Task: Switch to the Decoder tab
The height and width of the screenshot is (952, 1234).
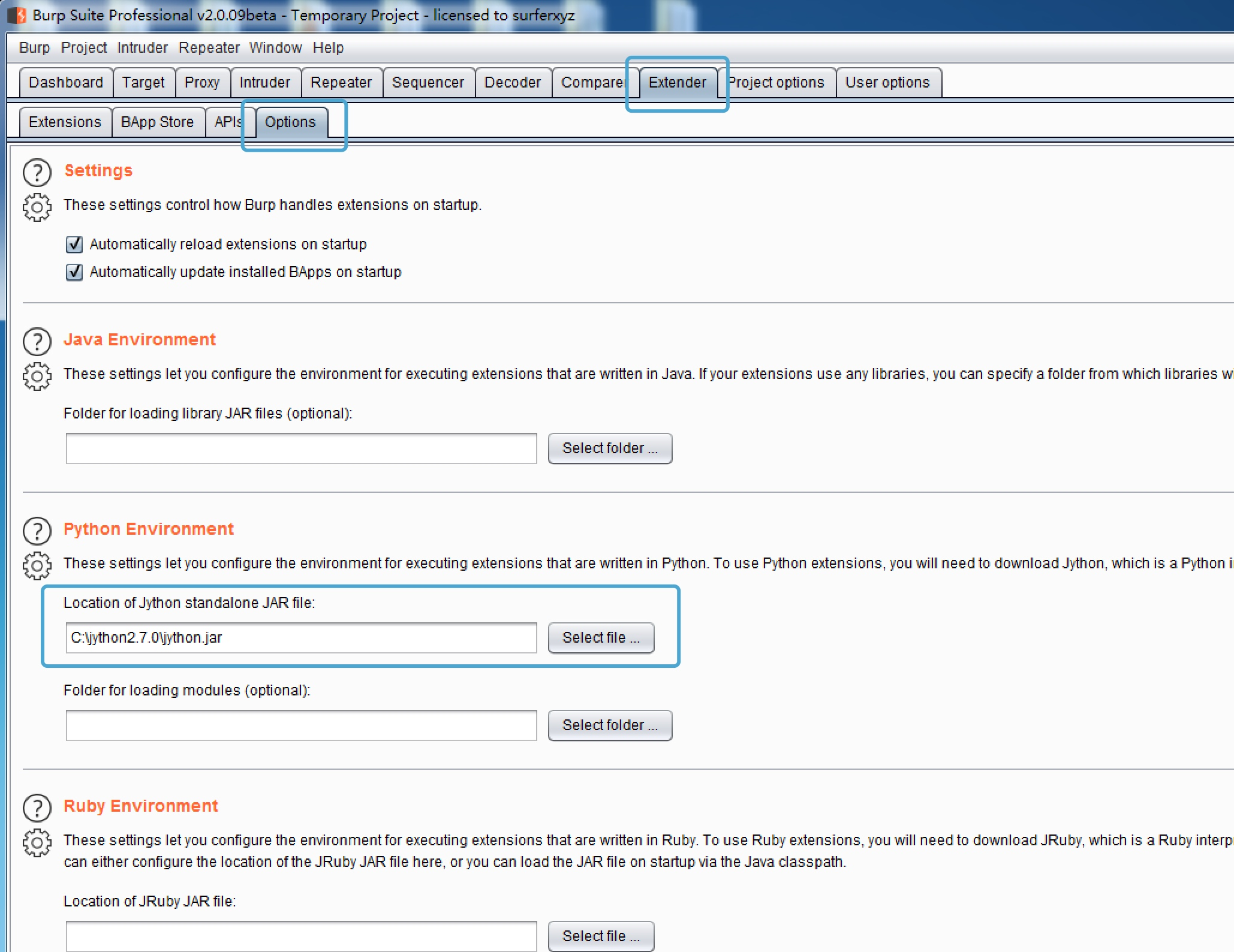Action: click(513, 83)
